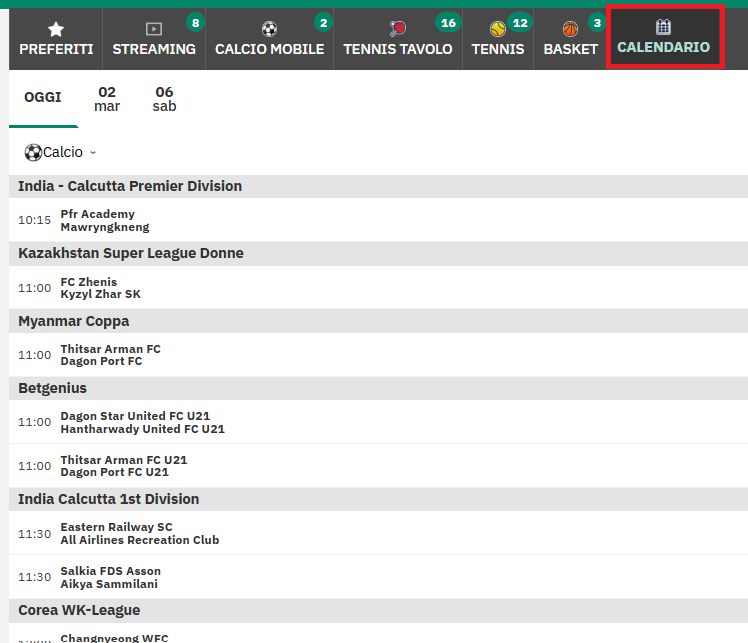The image size is (748, 643).
Task: Open the PREFERITI tab label
Action: [x=56, y=49]
